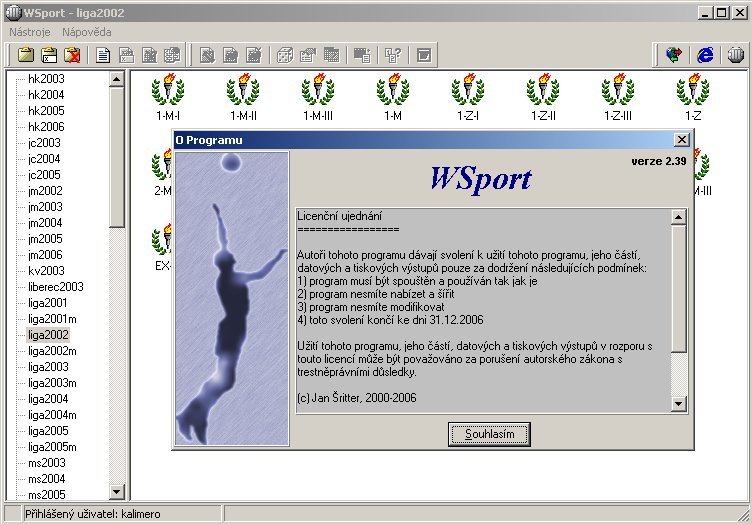Select liga2002m in the tree
The width and height of the screenshot is (752, 524).
(x=52, y=351)
